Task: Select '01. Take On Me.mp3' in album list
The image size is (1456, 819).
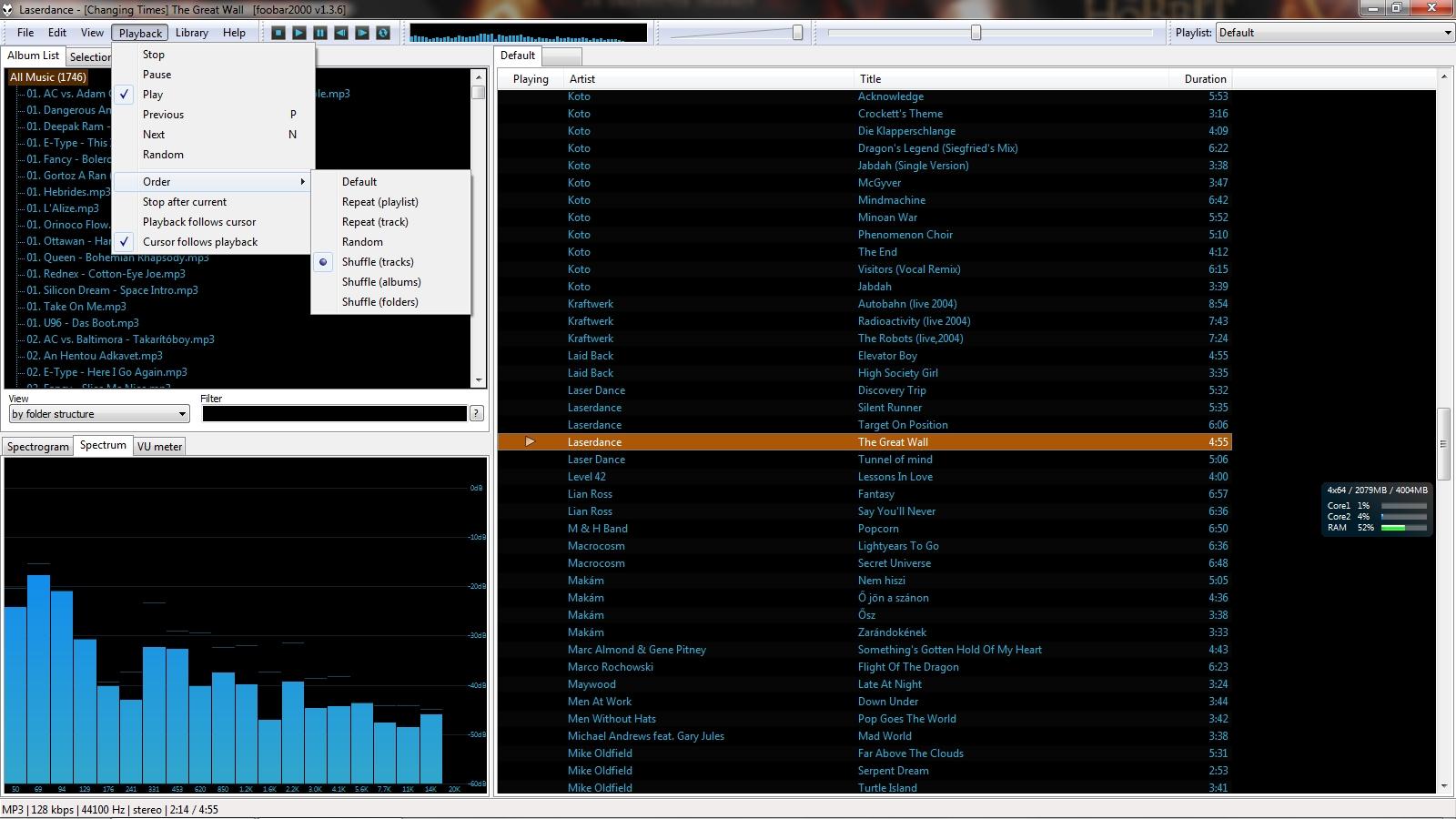Action: (x=76, y=307)
